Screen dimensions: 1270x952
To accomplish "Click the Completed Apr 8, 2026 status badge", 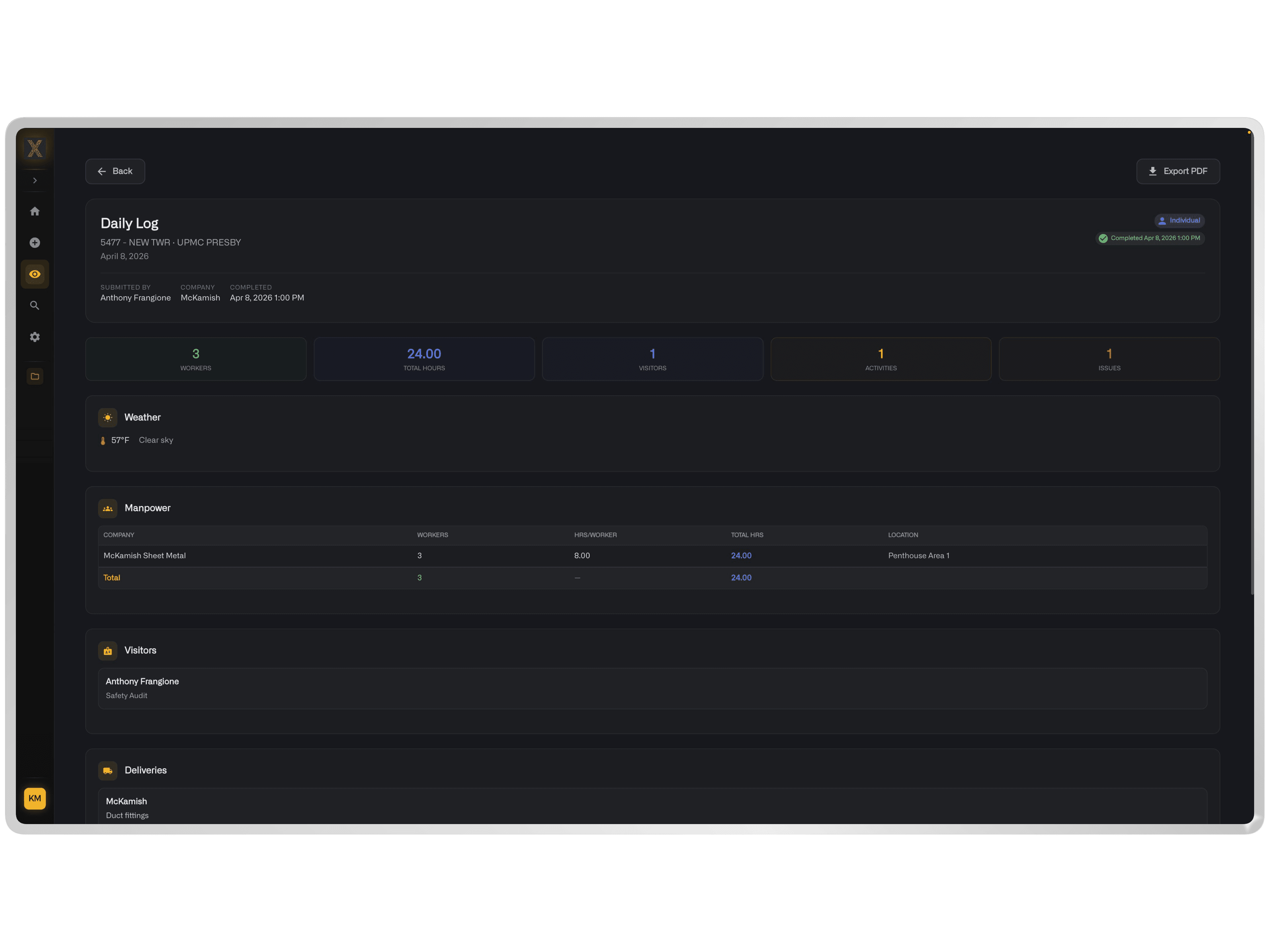I will [1150, 238].
